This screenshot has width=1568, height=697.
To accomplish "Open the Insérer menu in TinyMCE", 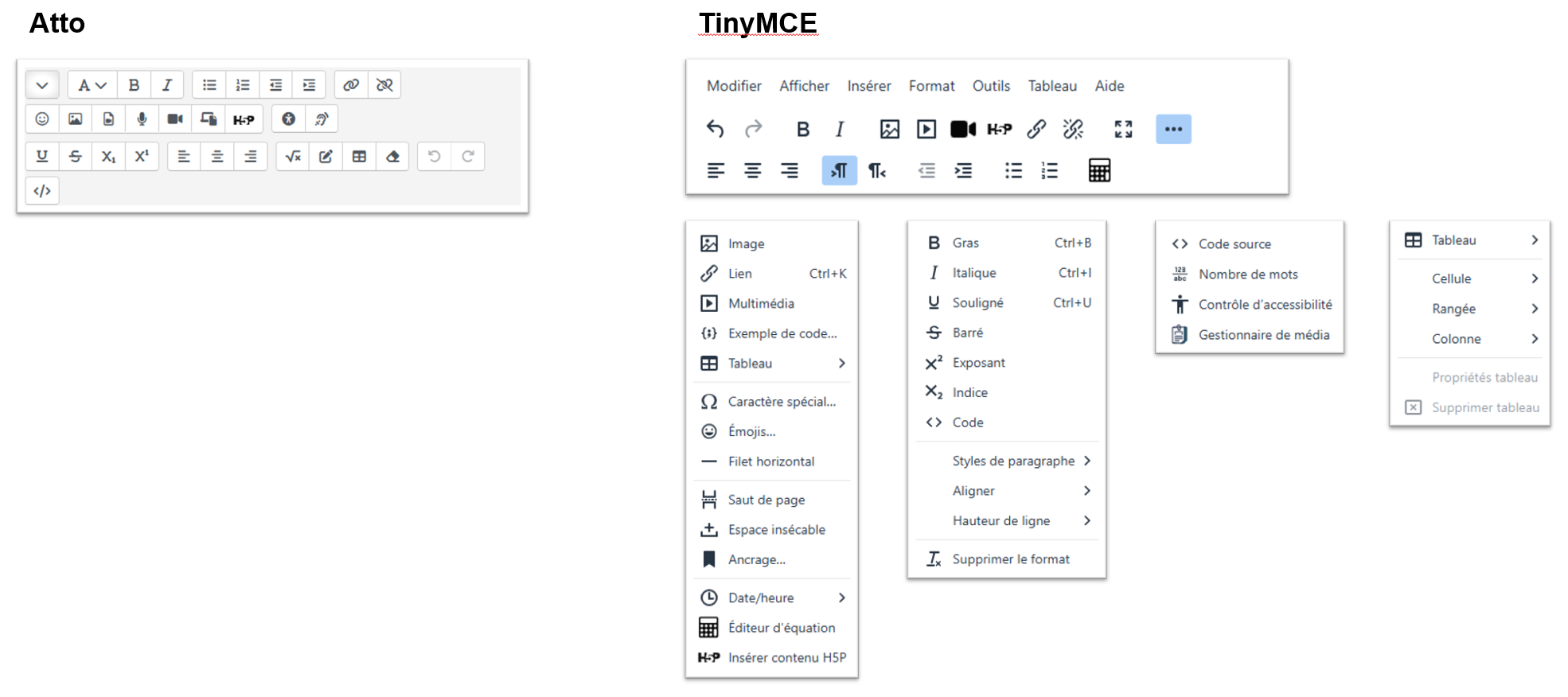I will click(868, 86).
